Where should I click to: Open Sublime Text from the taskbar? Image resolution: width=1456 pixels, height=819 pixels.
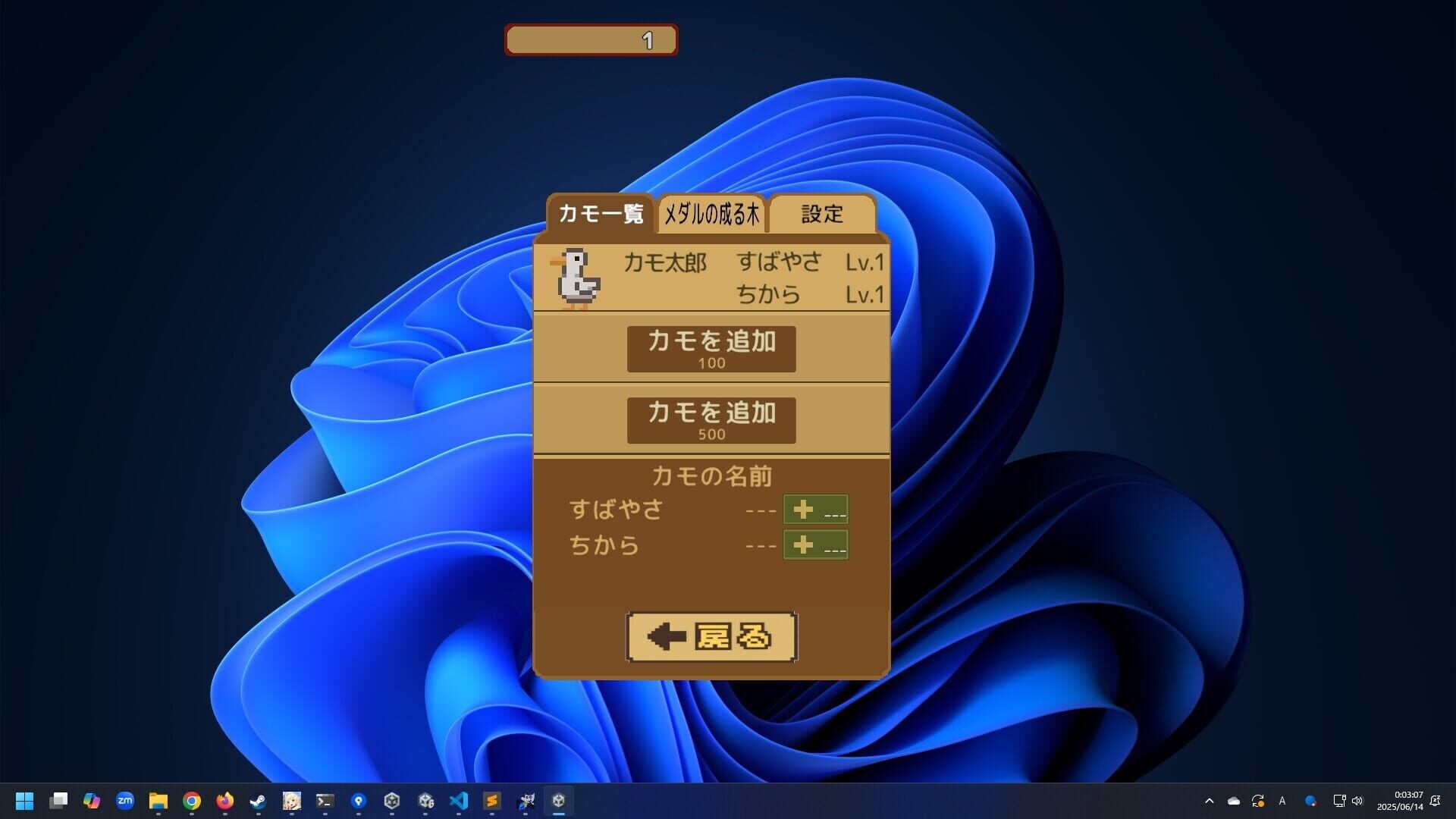(x=491, y=802)
